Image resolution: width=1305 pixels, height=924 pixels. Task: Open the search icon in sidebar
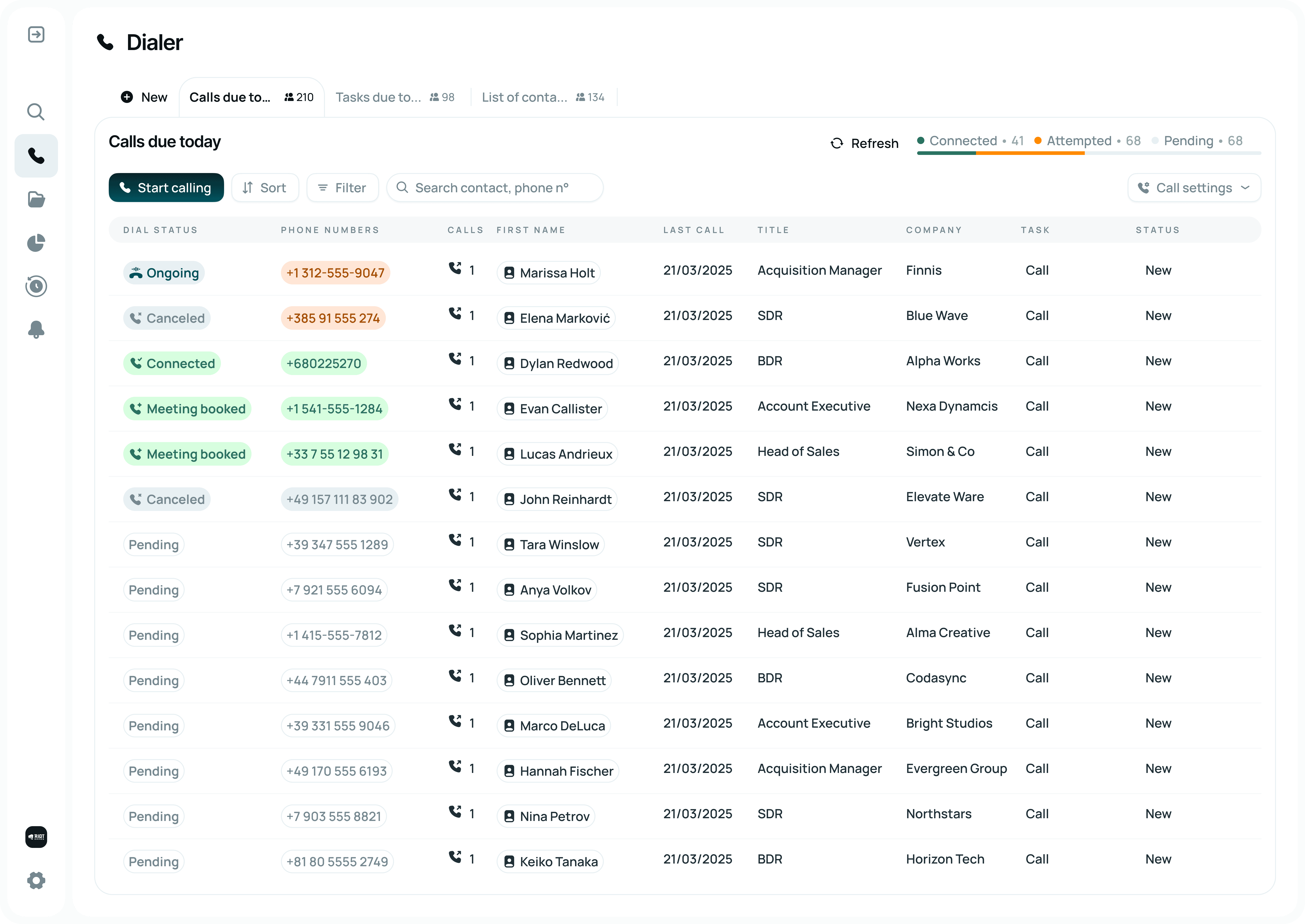(36, 111)
